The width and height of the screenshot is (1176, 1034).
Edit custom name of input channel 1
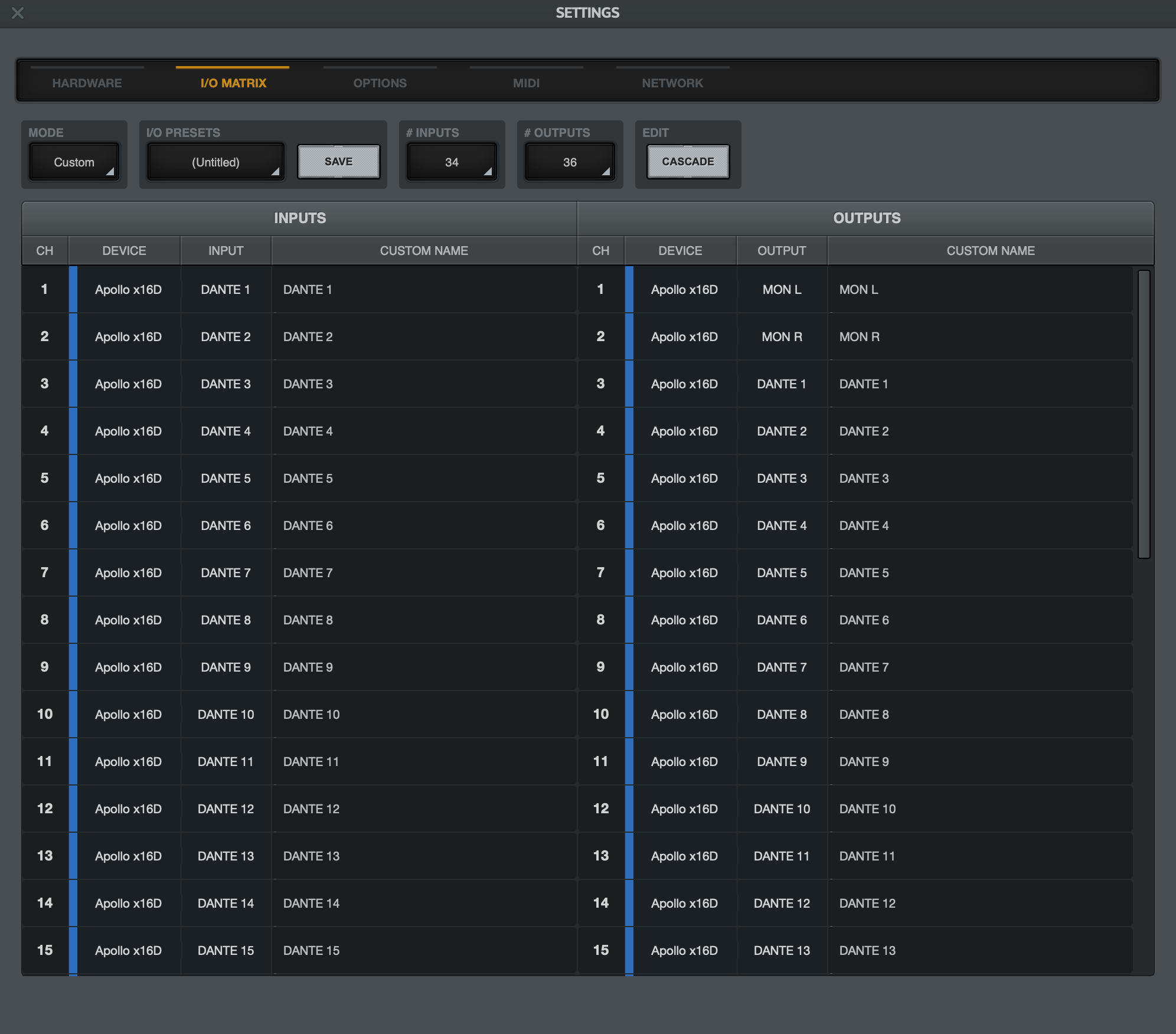point(423,290)
